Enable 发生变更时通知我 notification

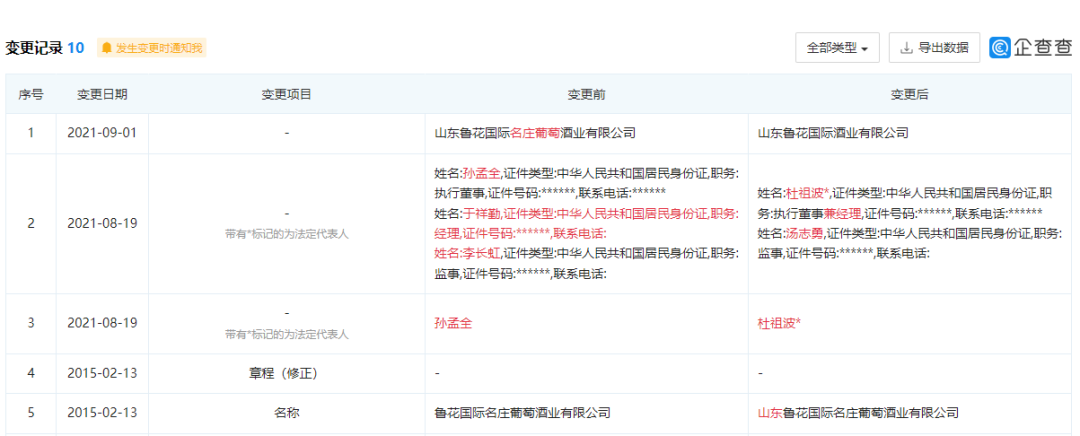[152, 48]
